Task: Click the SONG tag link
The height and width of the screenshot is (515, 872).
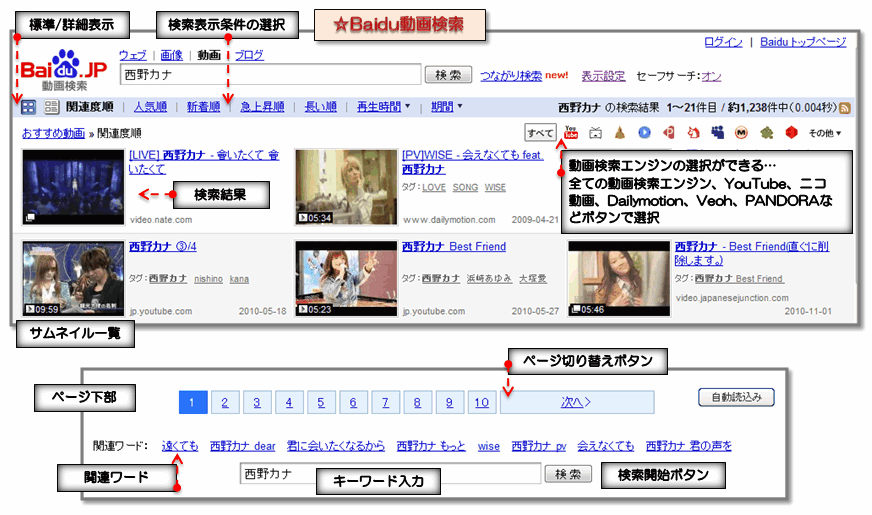Action: coord(465,187)
